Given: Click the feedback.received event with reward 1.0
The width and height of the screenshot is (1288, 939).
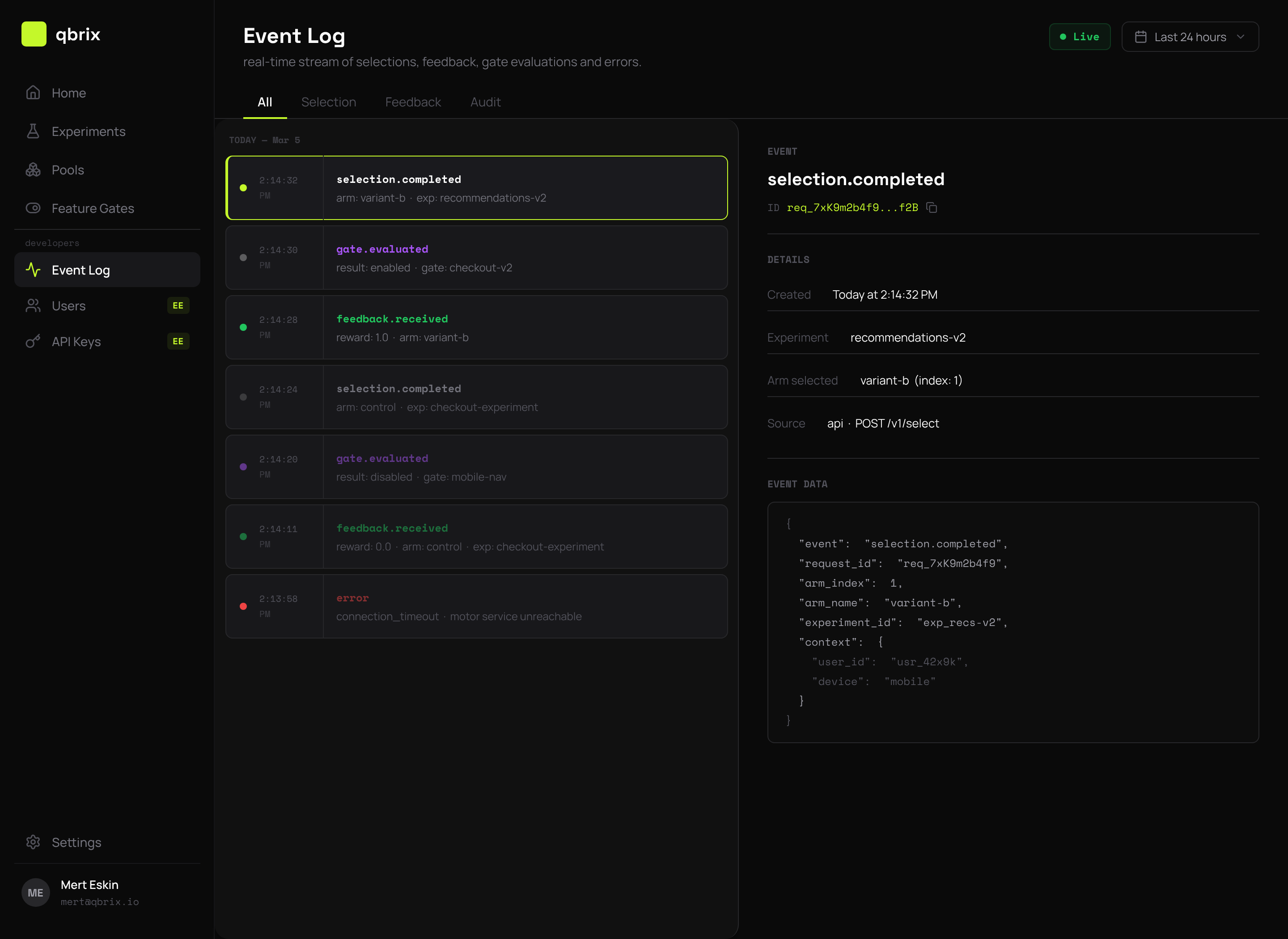Looking at the screenshot, I should pyautogui.click(x=476, y=327).
